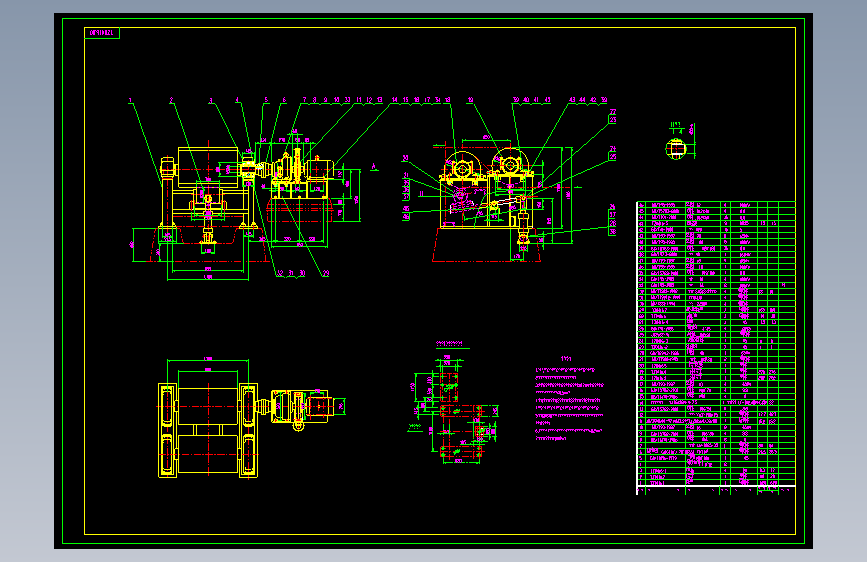Select the section marker letter A
This screenshot has width=867, height=562.
click(x=374, y=166)
